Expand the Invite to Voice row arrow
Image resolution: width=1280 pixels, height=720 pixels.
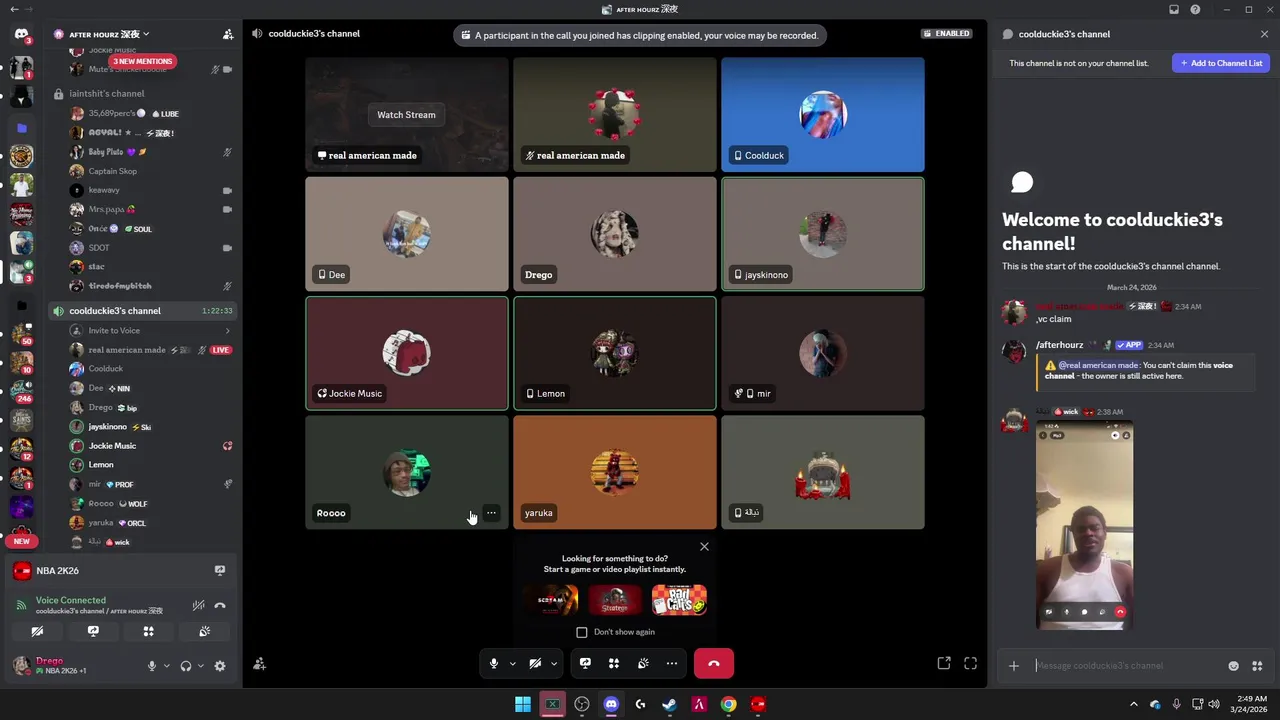point(227,331)
